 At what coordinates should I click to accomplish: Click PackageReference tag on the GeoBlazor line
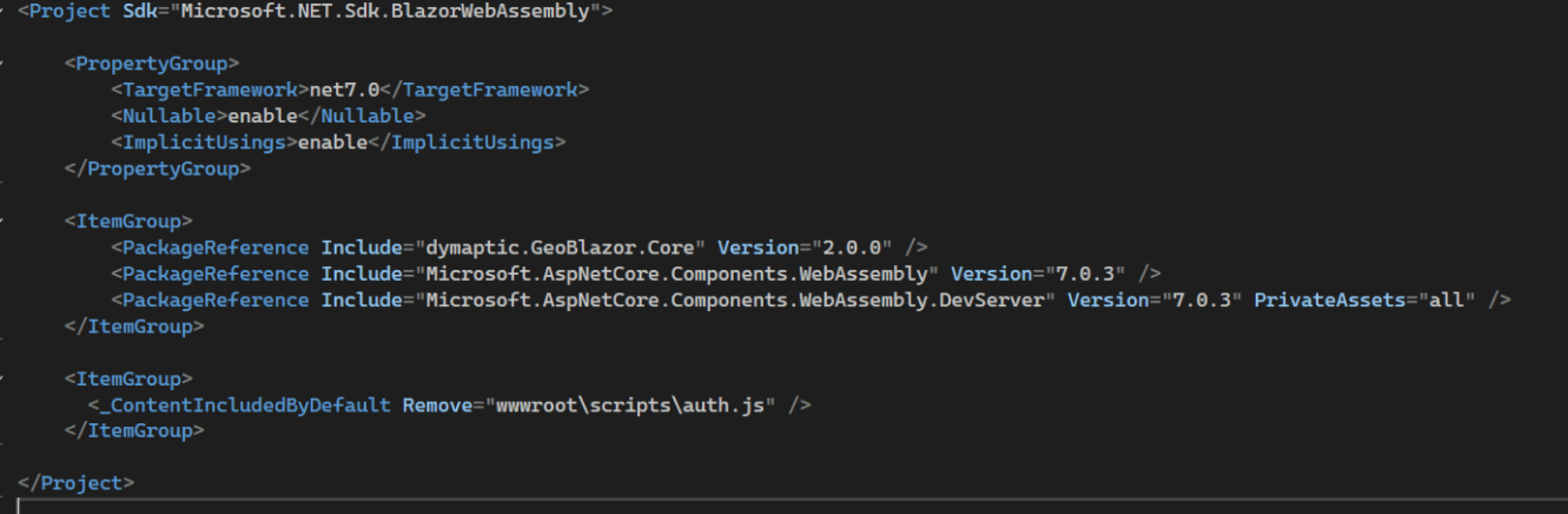click(x=215, y=248)
